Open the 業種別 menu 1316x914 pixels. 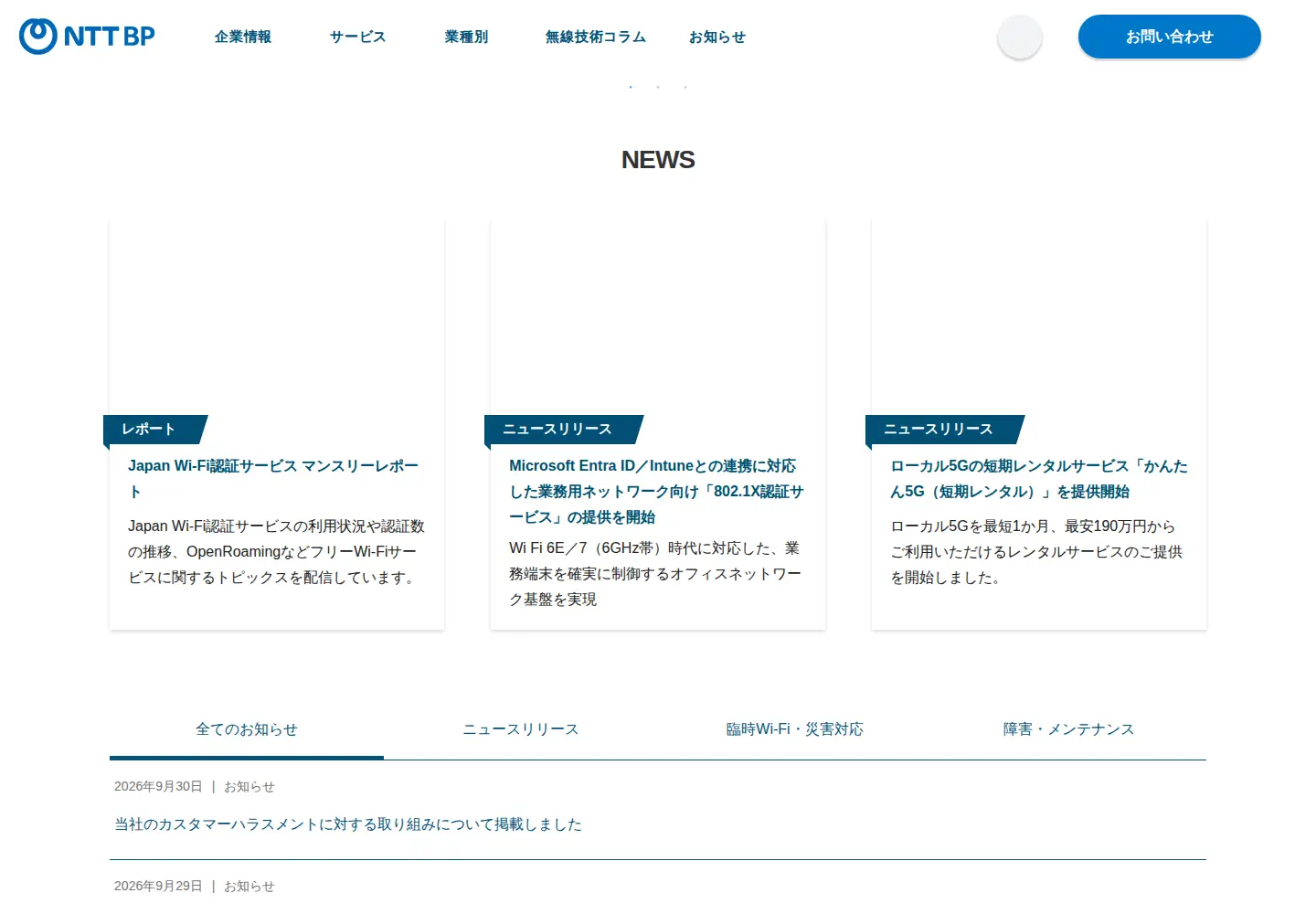coord(466,37)
